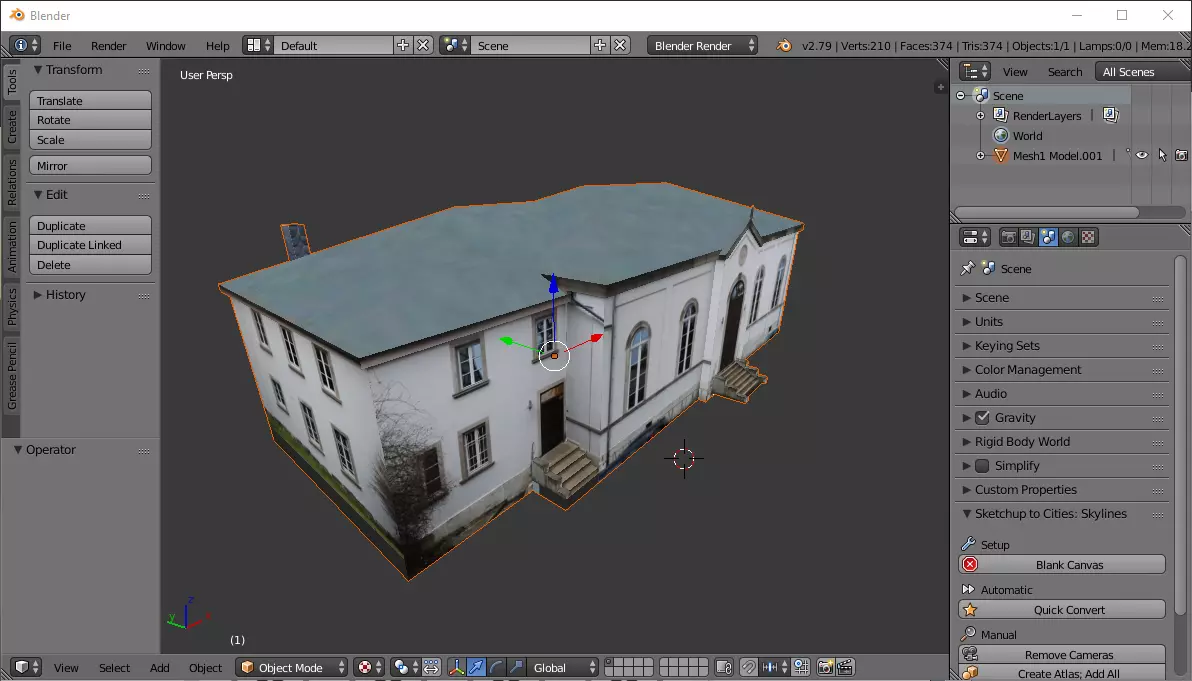Hide Mesh1 Model.001 with the eye icon
This screenshot has width=1192, height=681.
(1141, 156)
